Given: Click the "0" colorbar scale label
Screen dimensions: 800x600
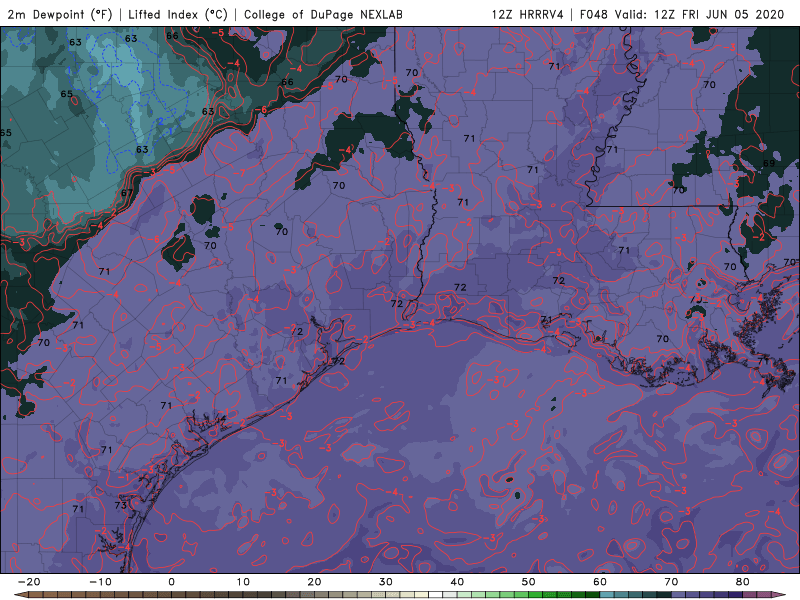Looking at the screenshot, I should point(171,582).
